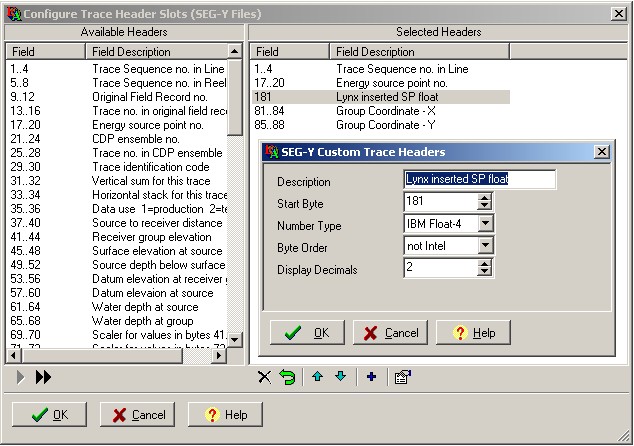Select 'CDP ensemble no.' row
634x446 pixels.
click(117, 139)
